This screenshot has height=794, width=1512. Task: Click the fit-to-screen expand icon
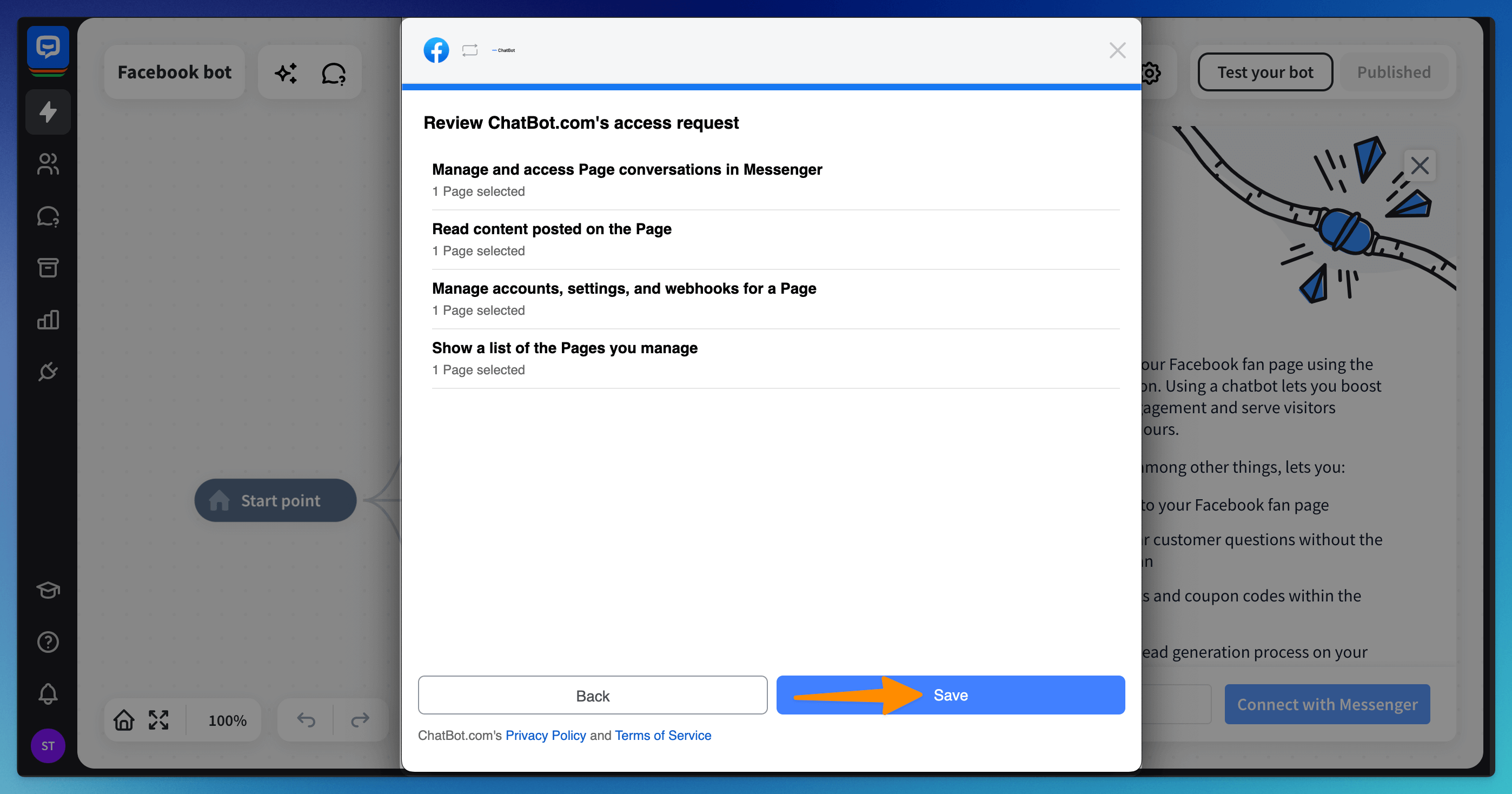click(158, 720)
